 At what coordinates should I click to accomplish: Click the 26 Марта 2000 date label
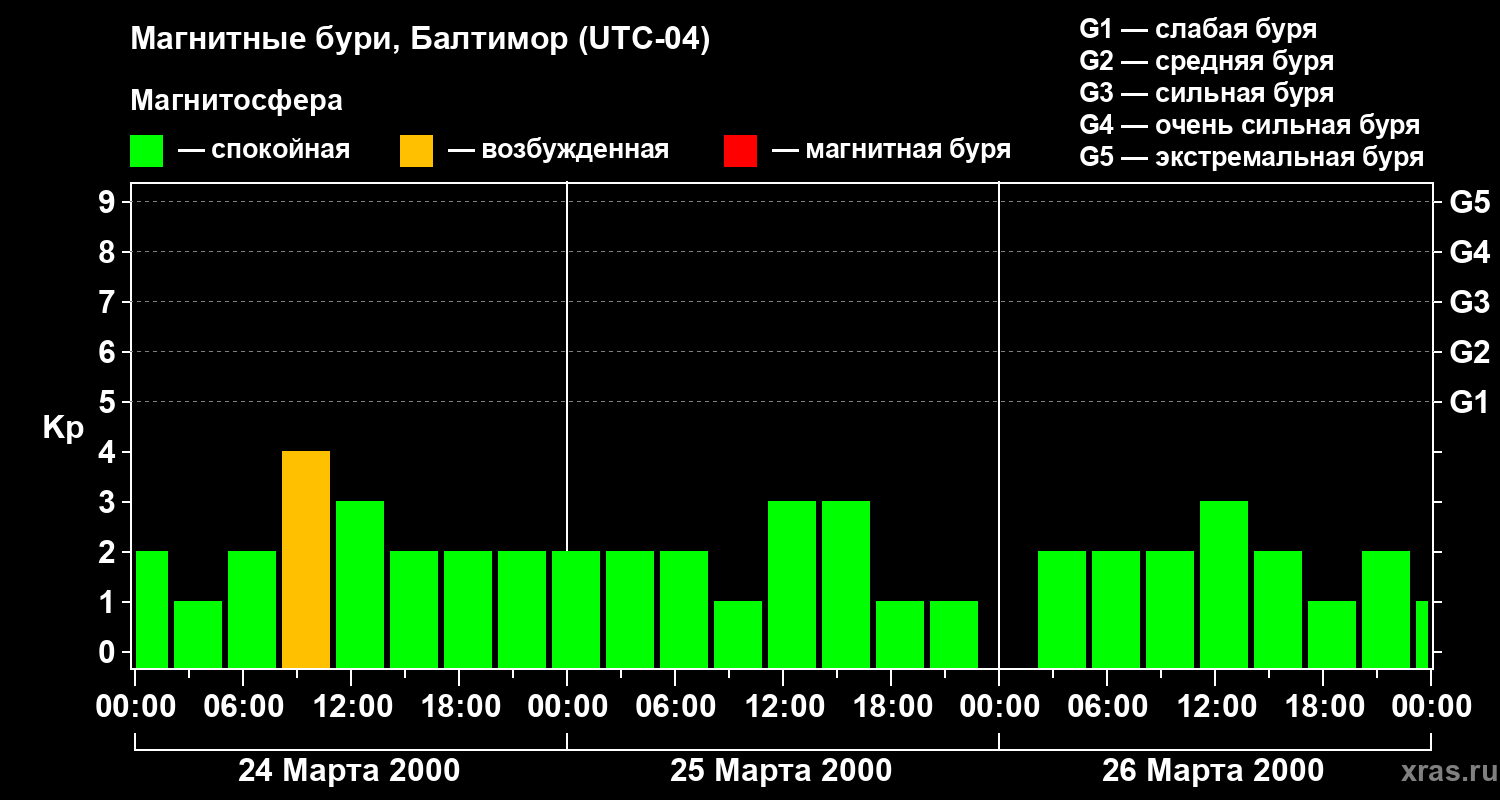(1213, 771)
